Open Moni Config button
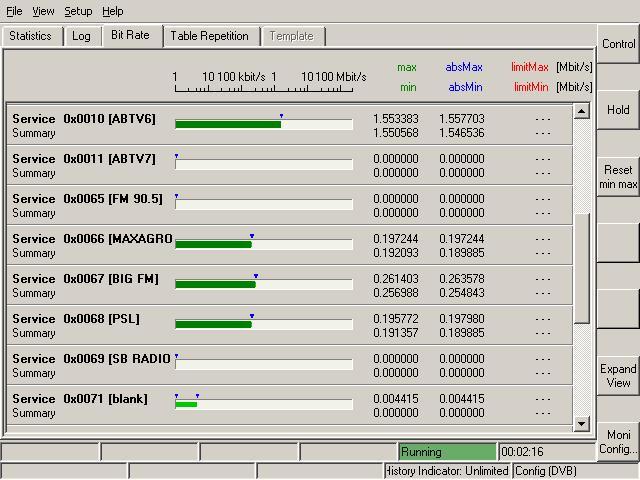This screenshot has width=640, height=480. 618,442
